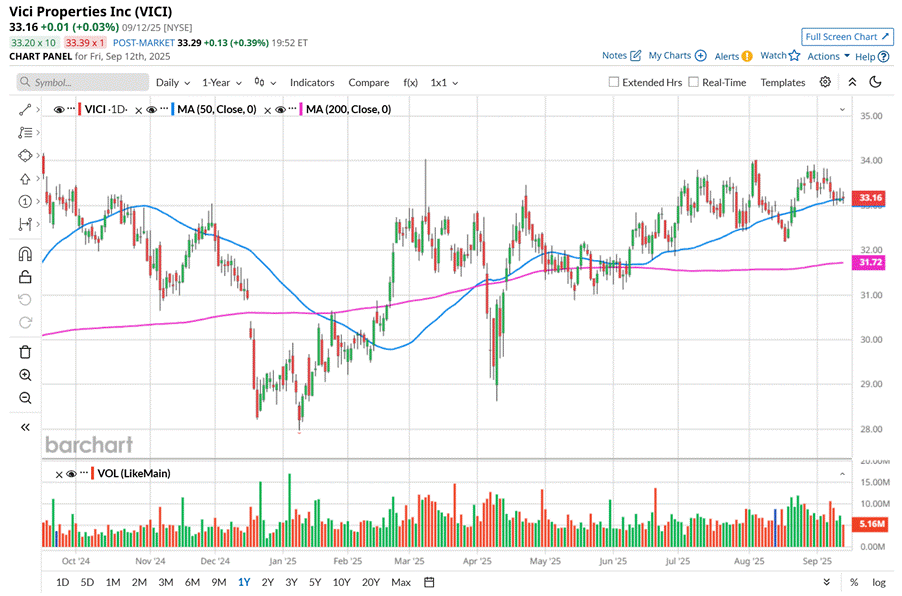
Task: Hide the VICI price series
Action: [x=59, y=109]
